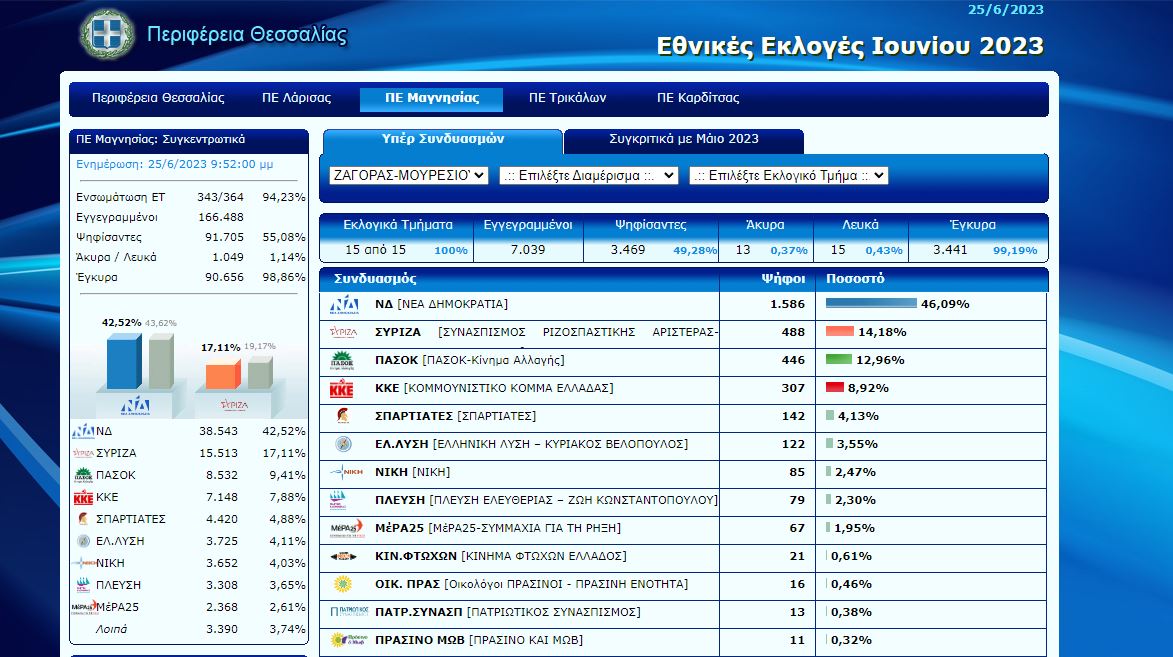Click the ΚΚΕ red percentage bar 8,92%

tap(835, 388)
